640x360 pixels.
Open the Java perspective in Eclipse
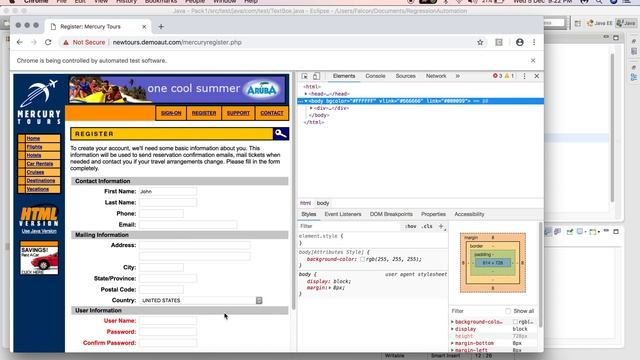click(626, 23)
